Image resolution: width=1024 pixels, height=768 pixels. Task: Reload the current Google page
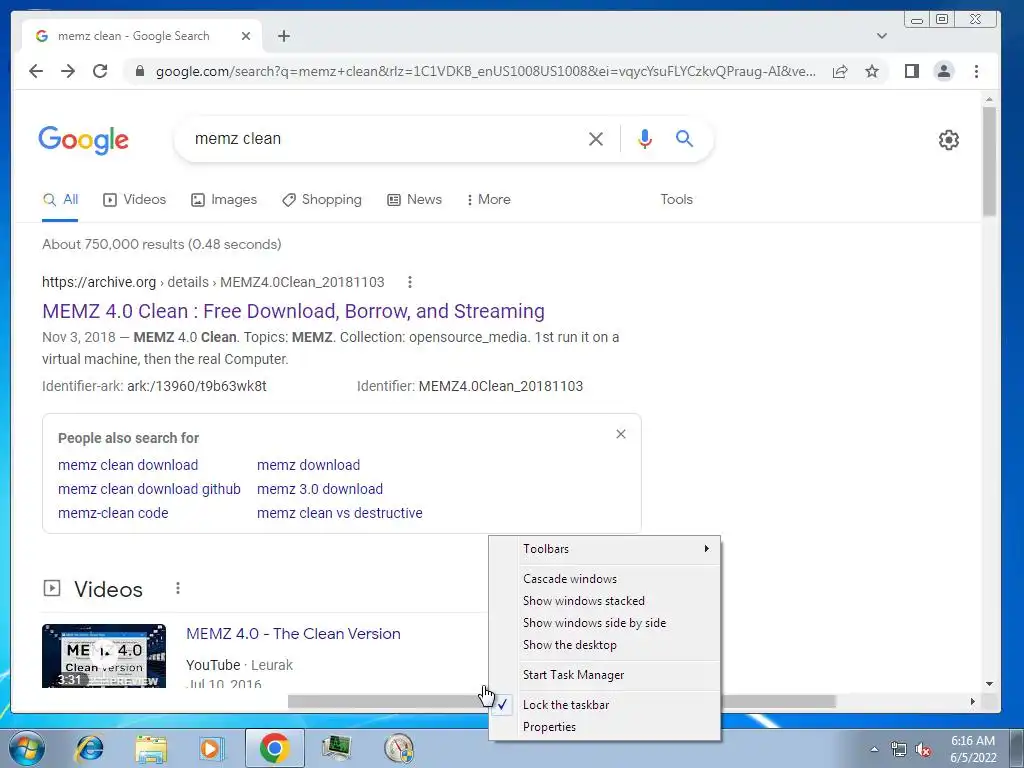pos(100,71)
